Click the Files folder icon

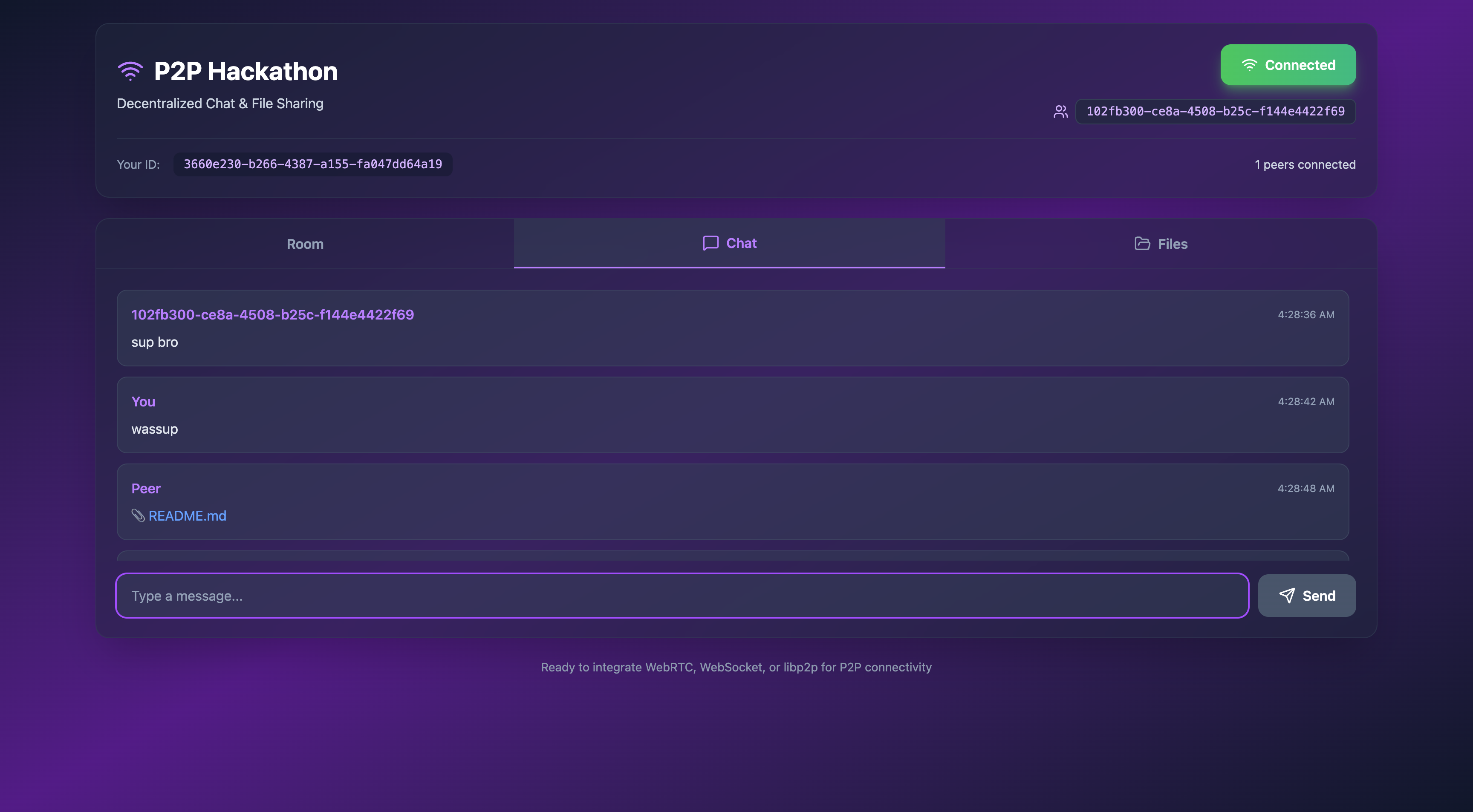pyautogui.click(x=1142, y=244)
